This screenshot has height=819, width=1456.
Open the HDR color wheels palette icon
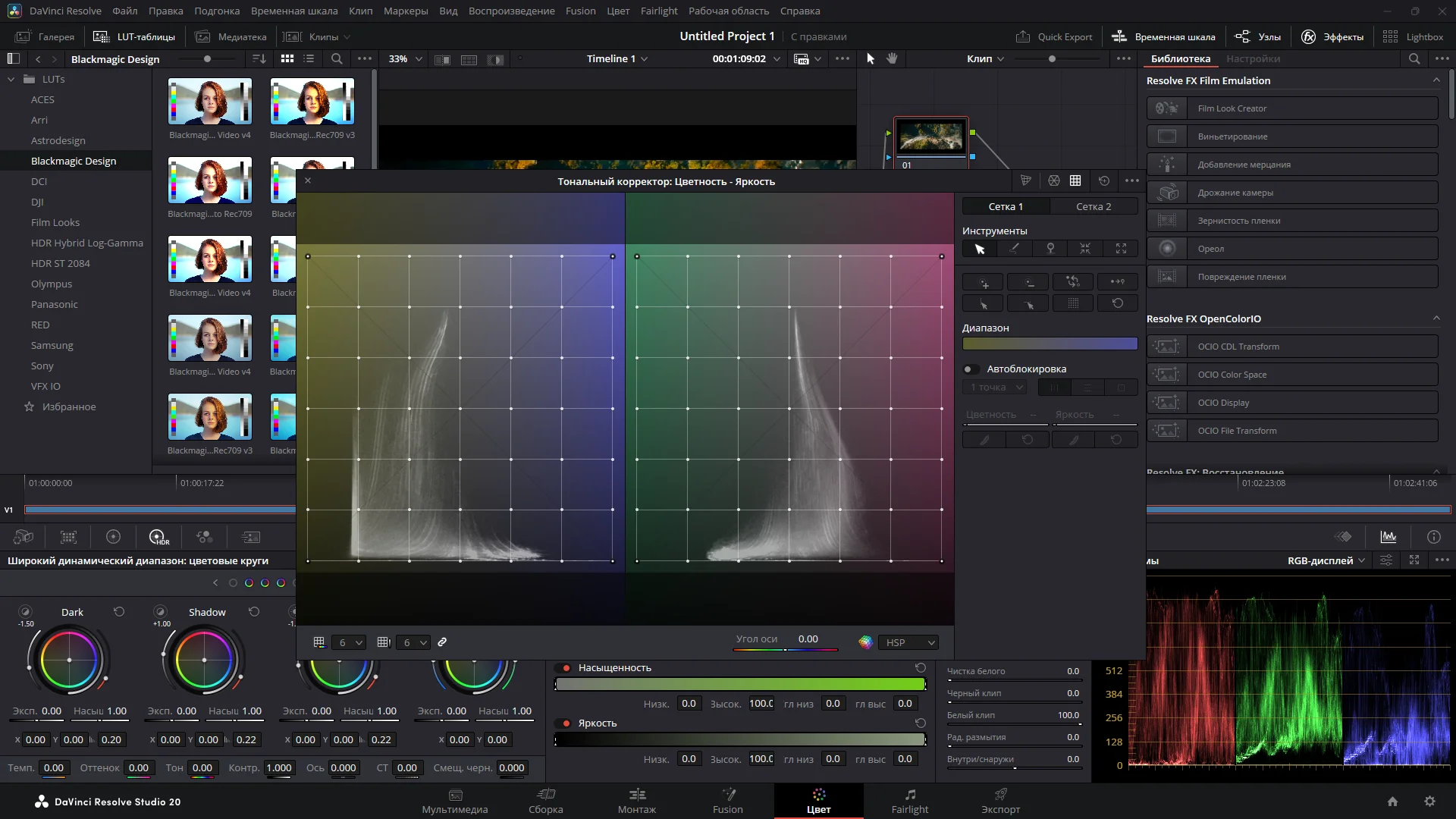pos(158,537)
